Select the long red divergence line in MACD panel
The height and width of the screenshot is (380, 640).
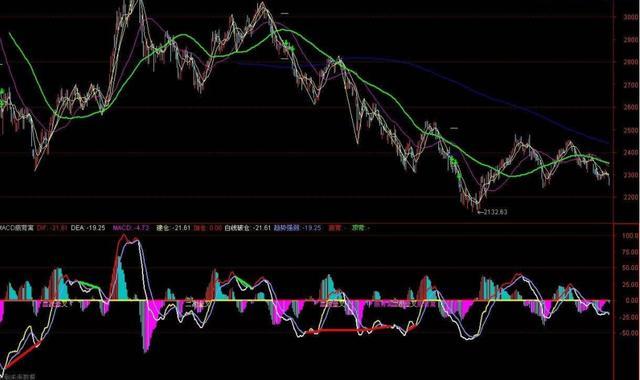361,329
